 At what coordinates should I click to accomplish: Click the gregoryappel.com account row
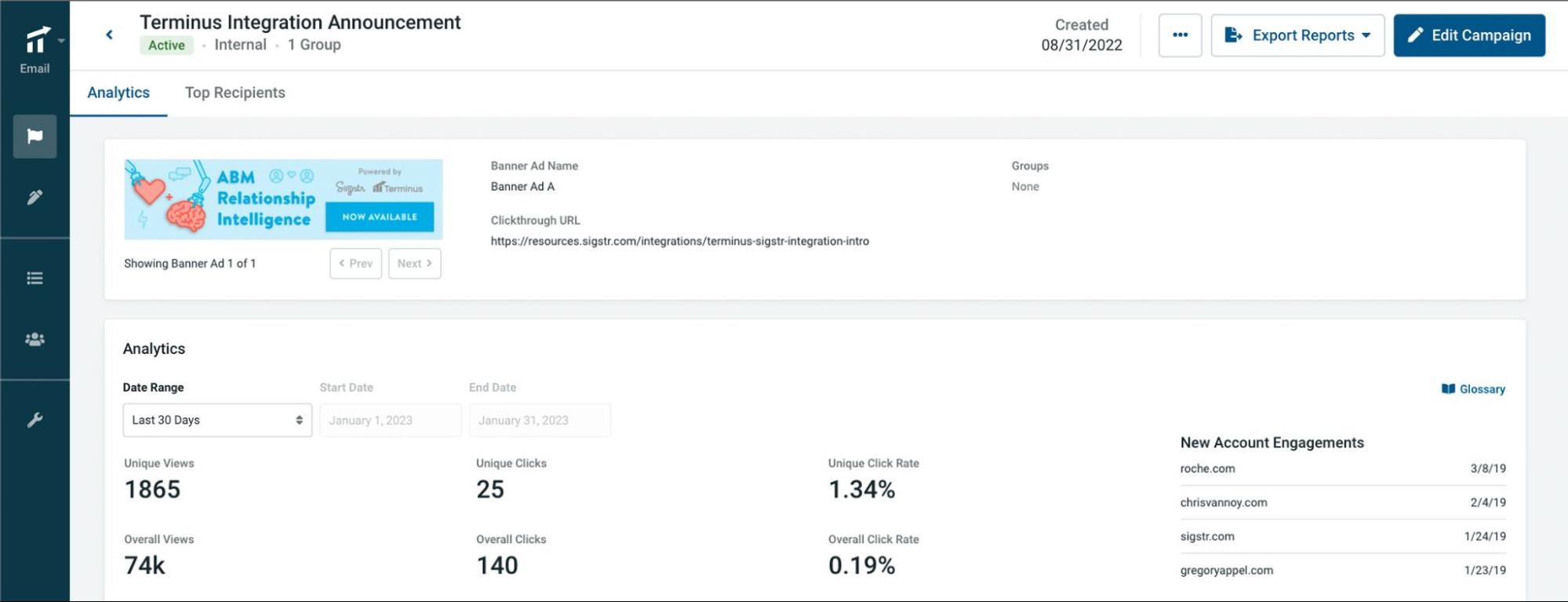click(1342, 571)
